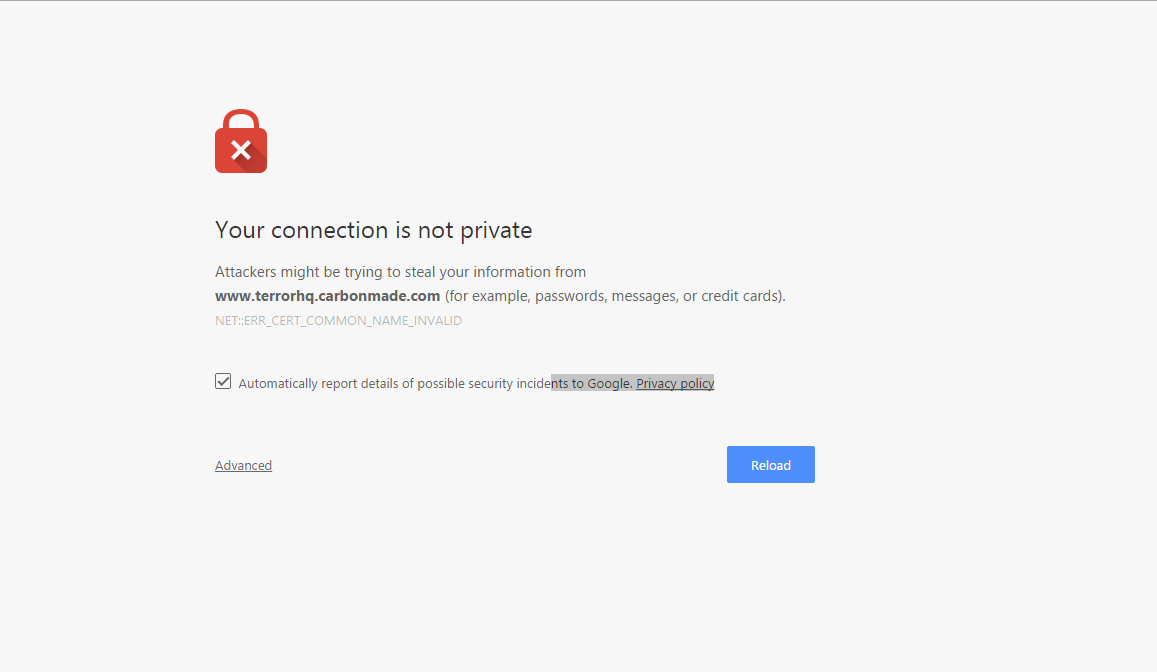
Task: Click the word 'private' in the heading
Action: point(495,230)
